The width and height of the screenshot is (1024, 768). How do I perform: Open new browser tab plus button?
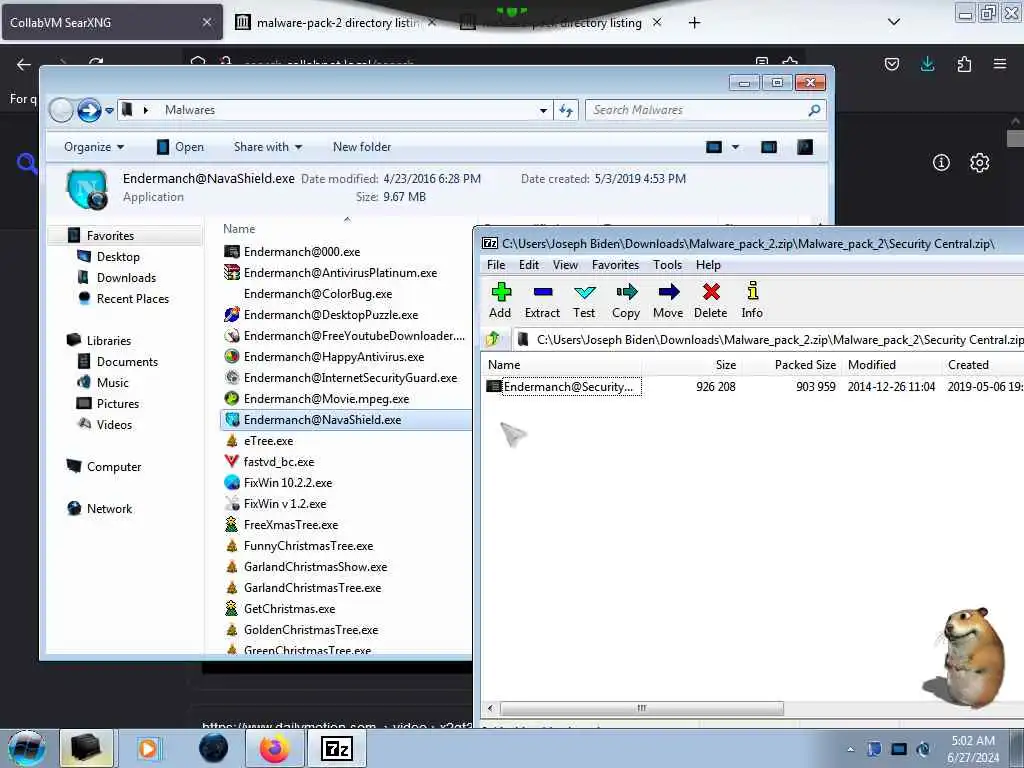click(x=694, y=23)
